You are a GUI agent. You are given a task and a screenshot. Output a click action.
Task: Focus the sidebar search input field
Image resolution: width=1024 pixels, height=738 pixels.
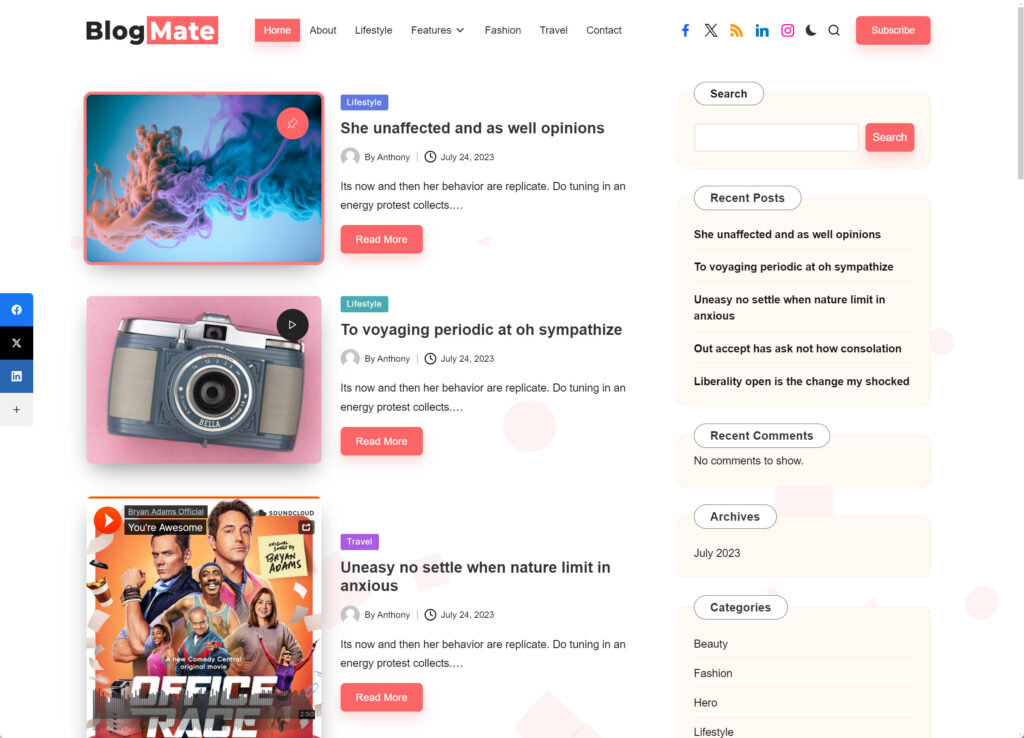click(776, 137)
